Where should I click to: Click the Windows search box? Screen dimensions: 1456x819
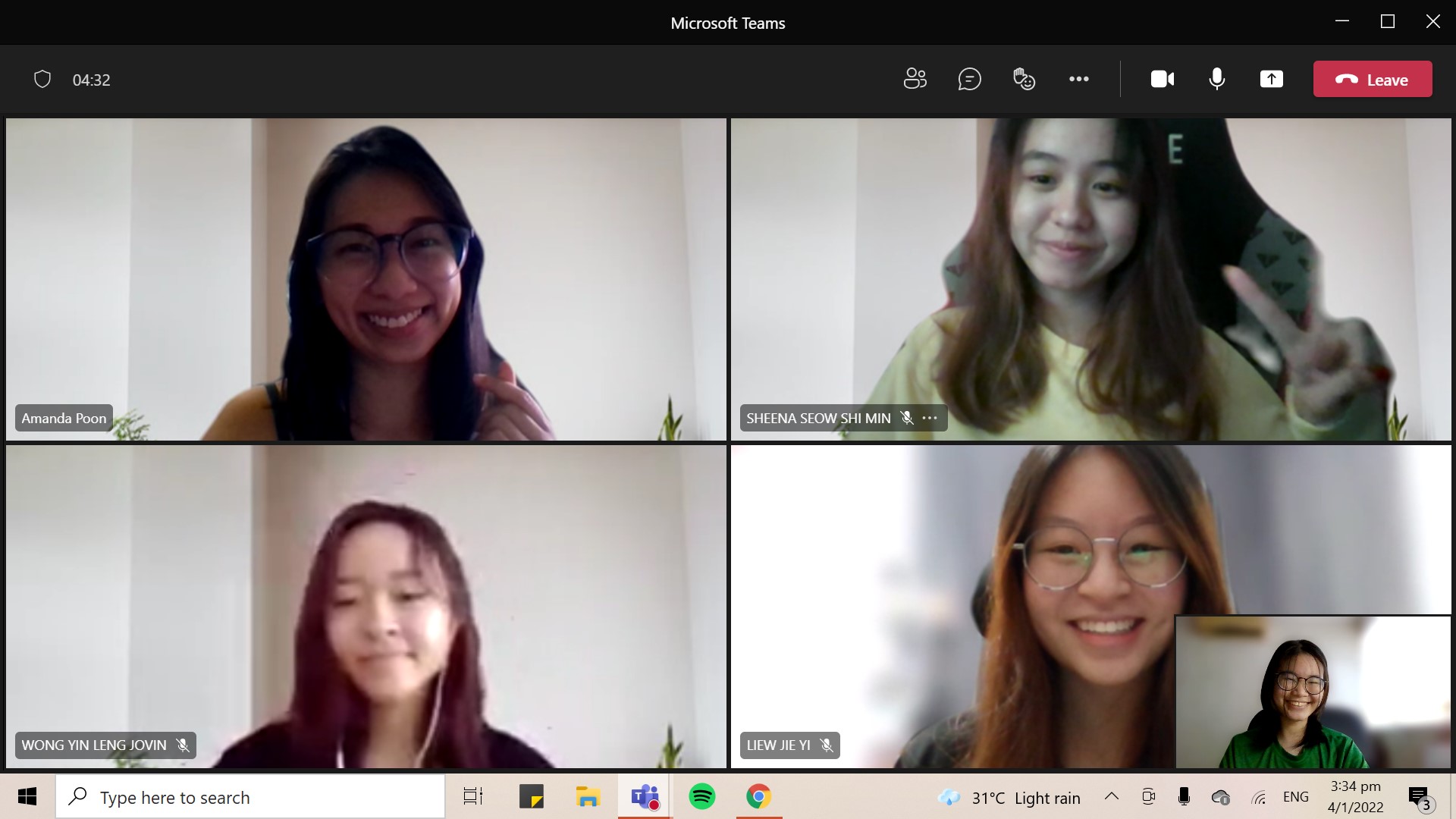pos(250,797)
